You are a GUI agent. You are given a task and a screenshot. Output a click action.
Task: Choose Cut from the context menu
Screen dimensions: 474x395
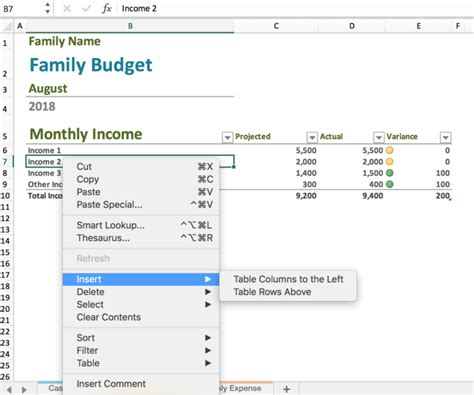(x=141, y=167)
